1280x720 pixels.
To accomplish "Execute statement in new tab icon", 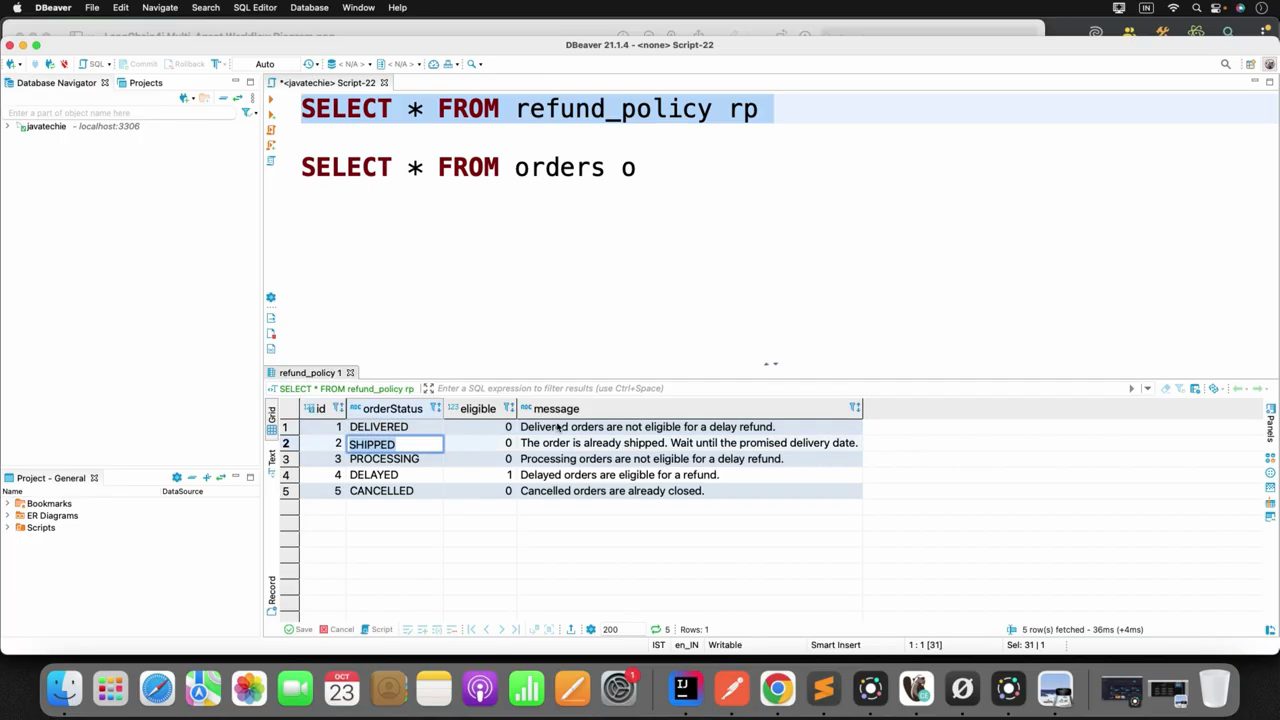I will (x=271, y=115).
